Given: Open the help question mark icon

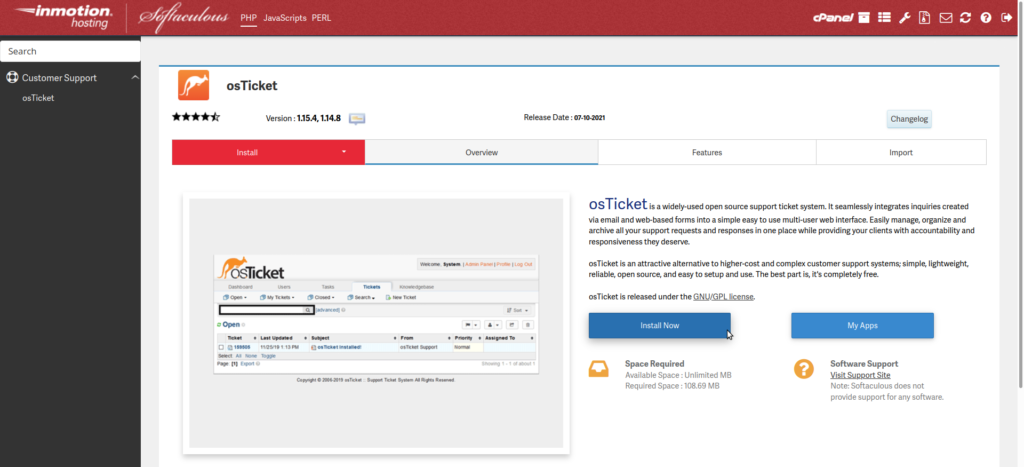Looking at the screenshot, I should click(986, 18).
